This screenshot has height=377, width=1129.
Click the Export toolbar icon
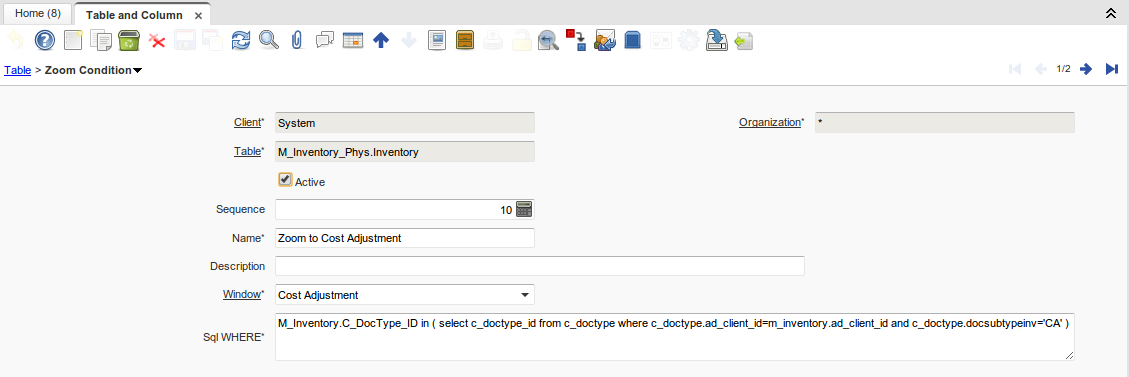pyautogui.click(x=716, y=40)
